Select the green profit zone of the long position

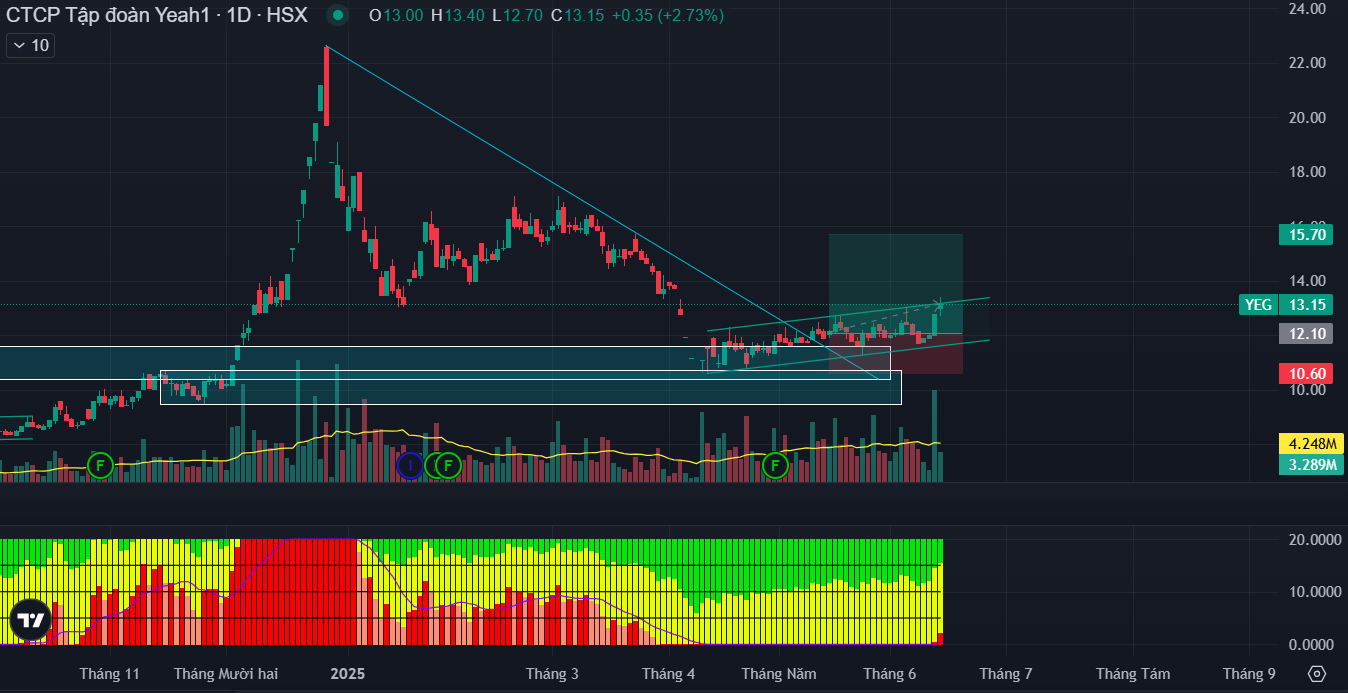click(x=895, y=284)
